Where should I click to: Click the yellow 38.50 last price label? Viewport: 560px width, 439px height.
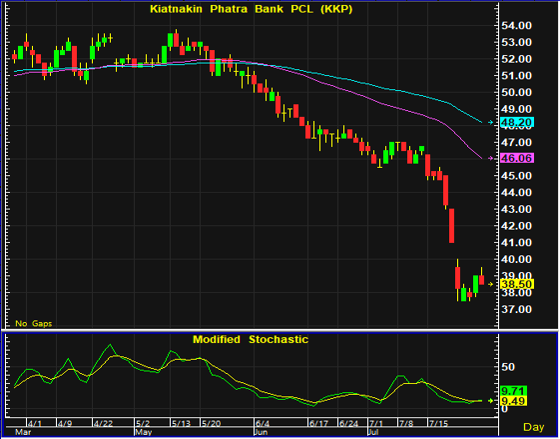point(517,284)
